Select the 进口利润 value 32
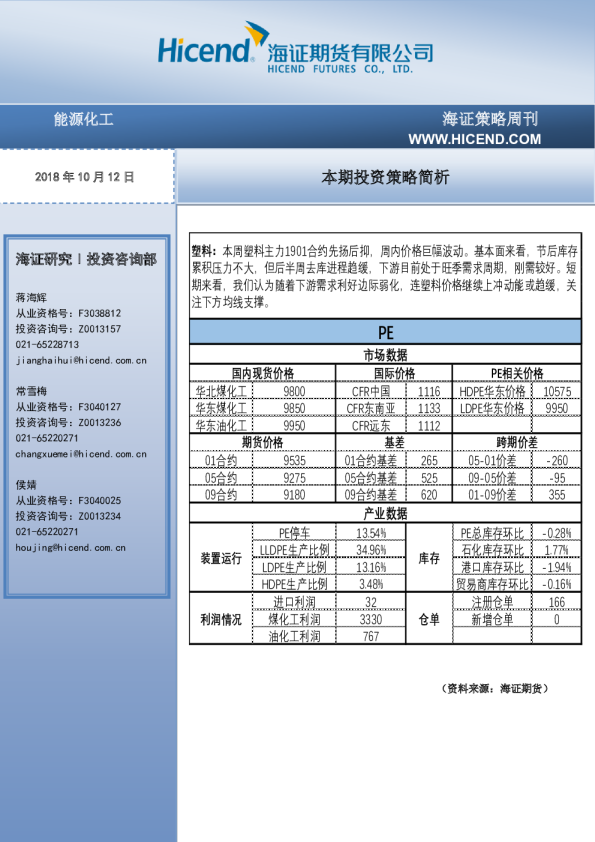Screen dimensions: 595x842 point(371,602)
